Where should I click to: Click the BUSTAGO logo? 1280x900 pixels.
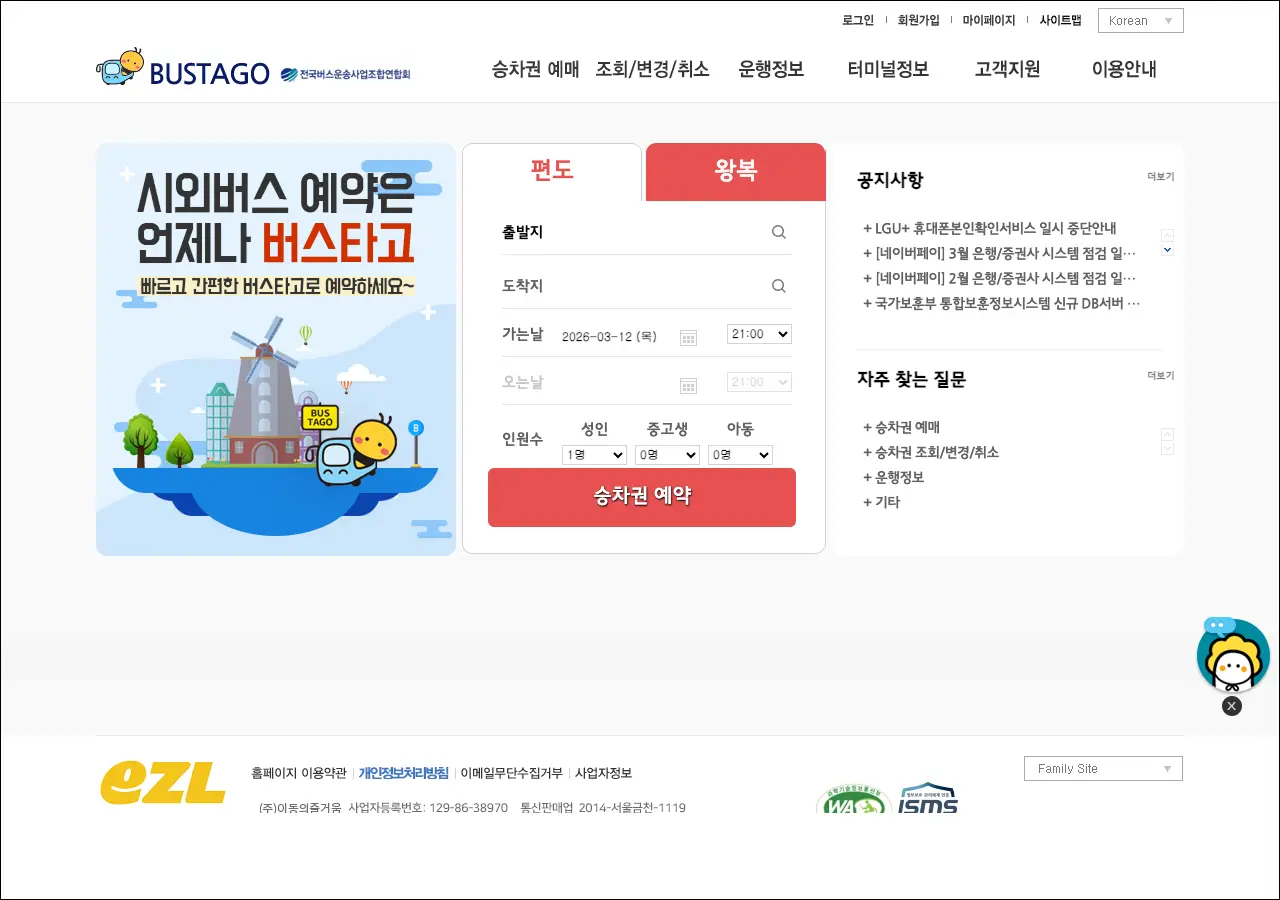[x=184, y=71]
